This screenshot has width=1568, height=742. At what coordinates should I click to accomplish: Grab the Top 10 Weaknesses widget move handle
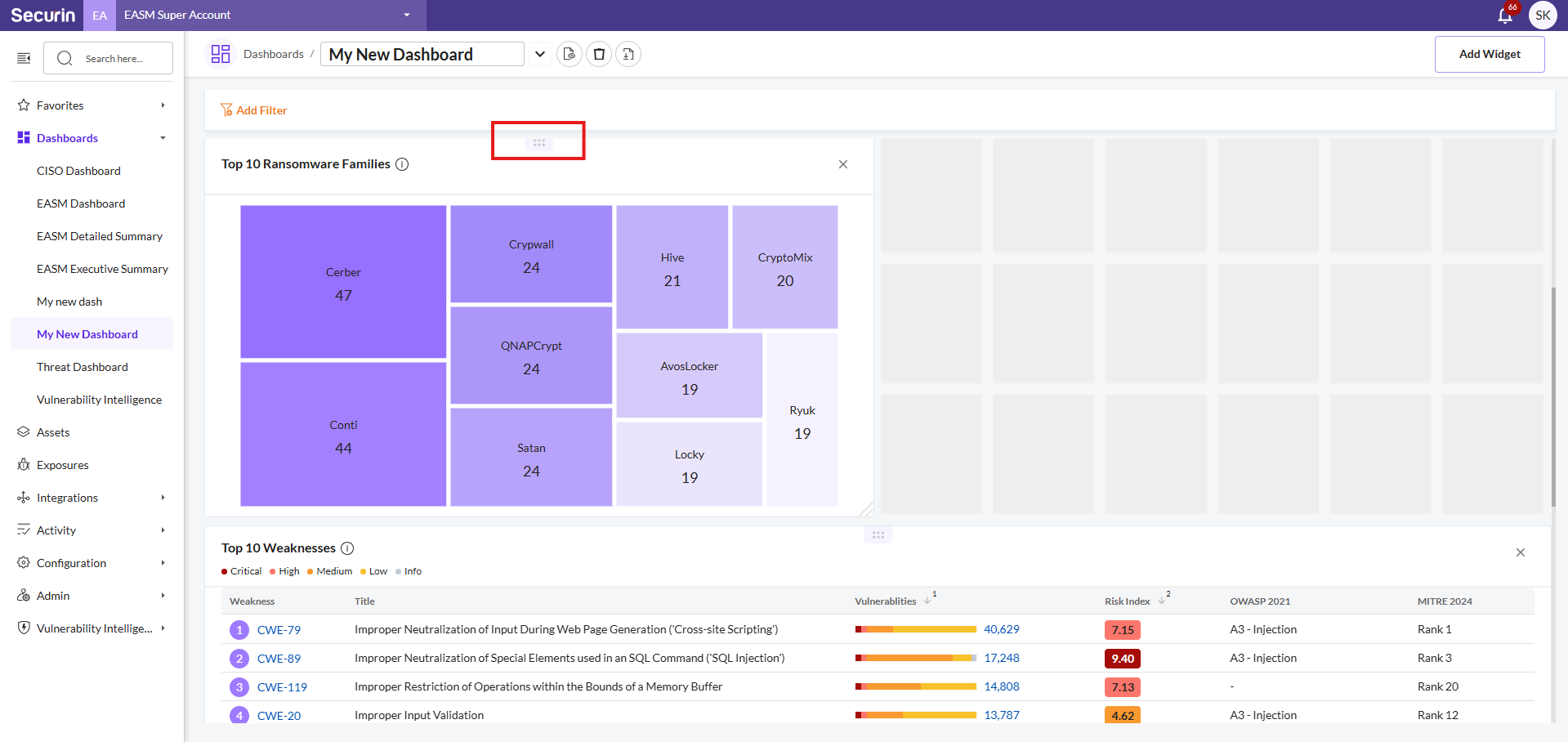click(878, 535)
